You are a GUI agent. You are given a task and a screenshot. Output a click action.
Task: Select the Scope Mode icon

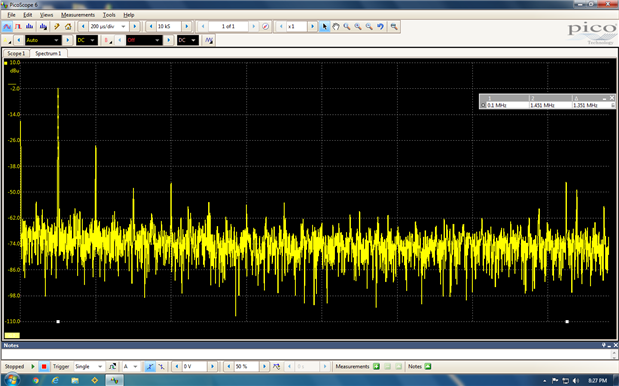coord(7,26)
